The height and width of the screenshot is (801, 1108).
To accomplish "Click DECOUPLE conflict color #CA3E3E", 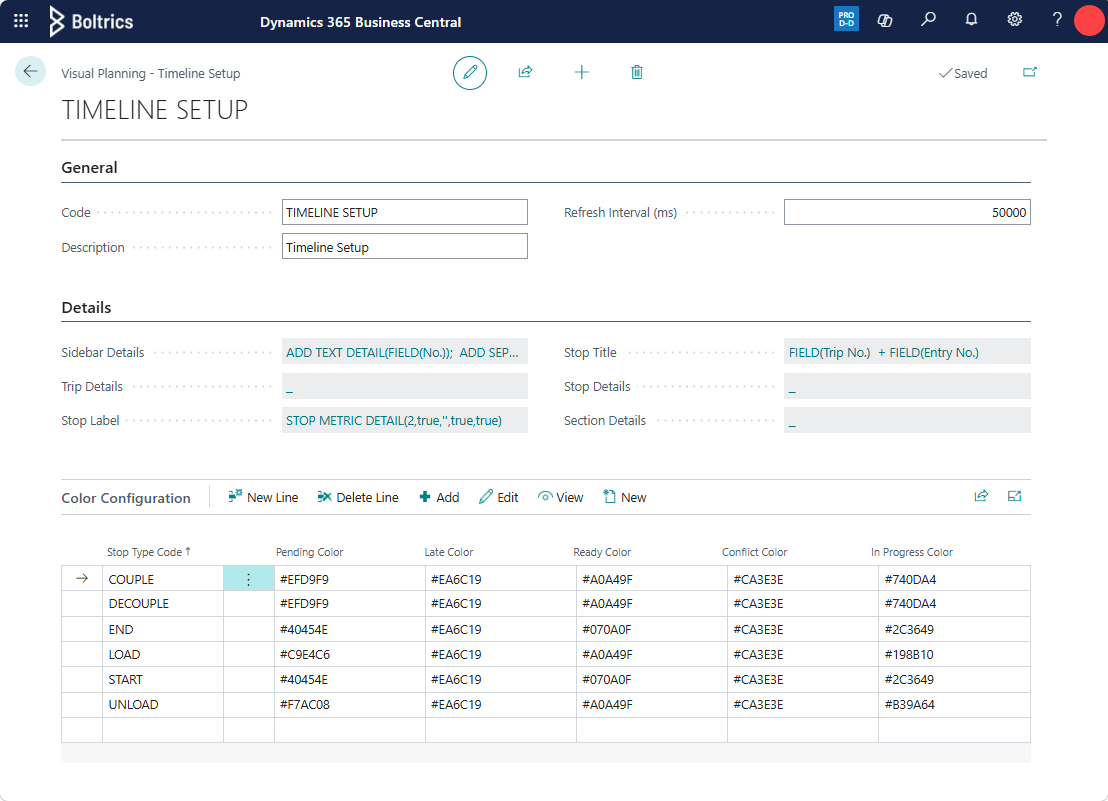I will pyautogui.click(x=803, y=604).
